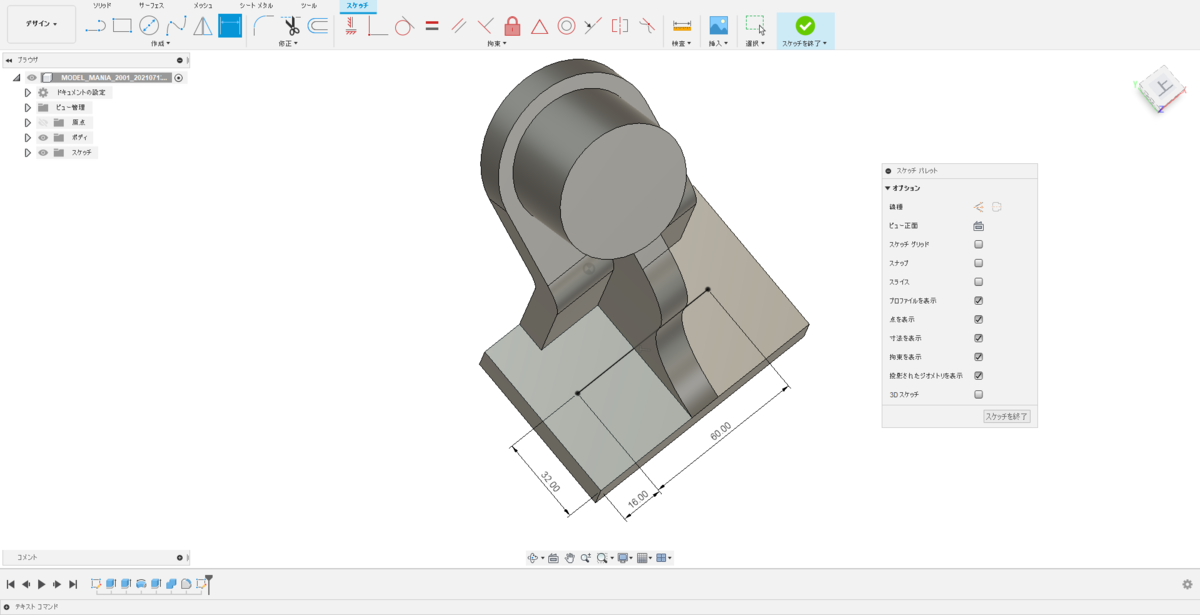The image size is (1200, 615).
Task: Open the 拘束 dropdown menu
Action: click(497, 44)
